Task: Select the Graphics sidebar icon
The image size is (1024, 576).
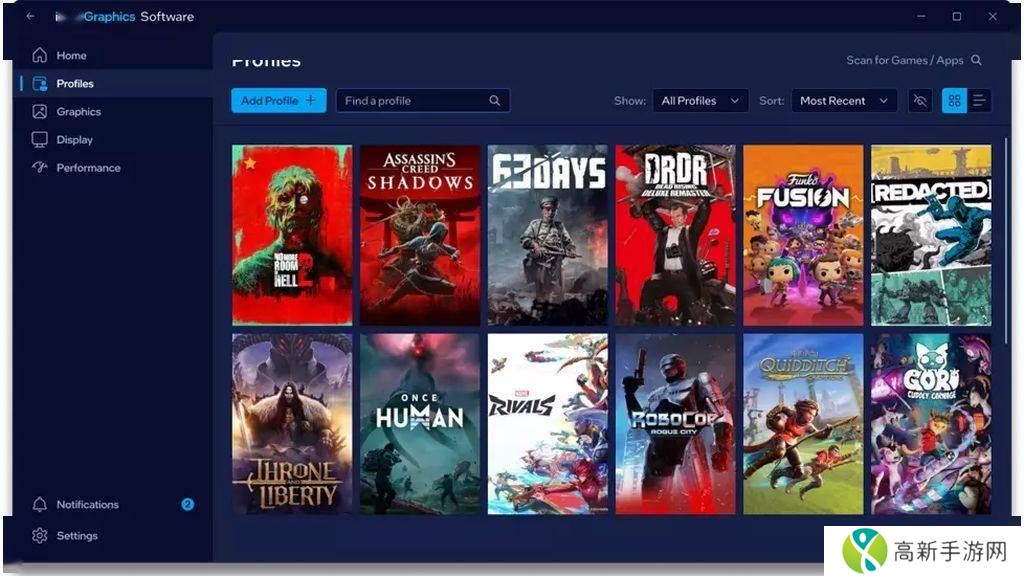Action: [40, 112]
